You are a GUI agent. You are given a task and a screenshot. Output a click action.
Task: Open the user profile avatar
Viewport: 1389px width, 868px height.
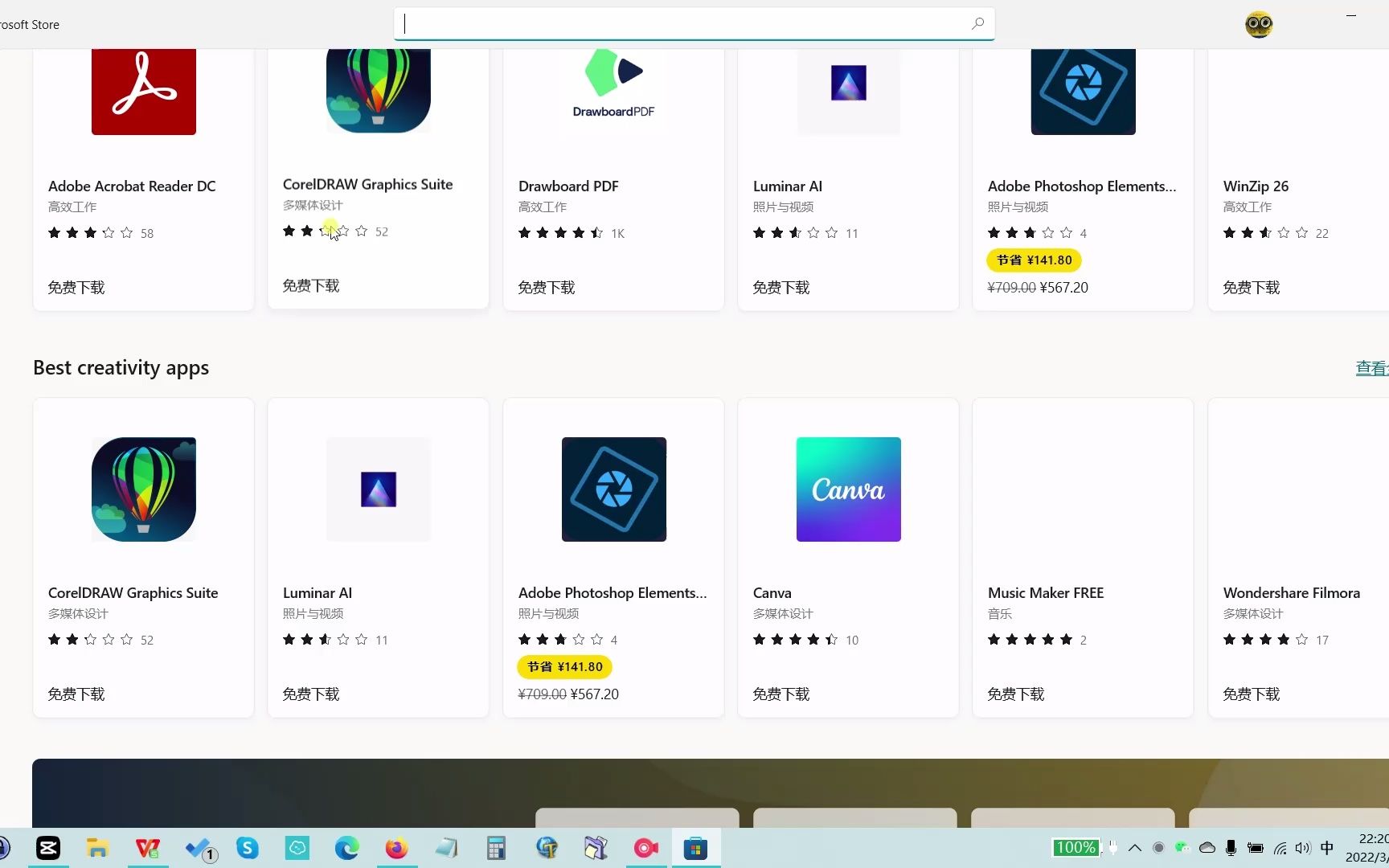click(1259, 24)
